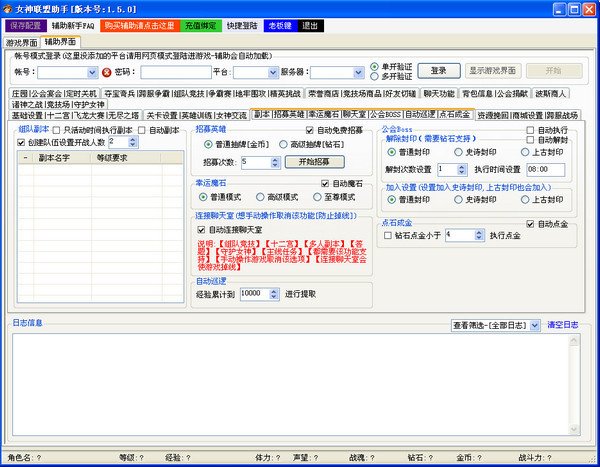Image resolution: width=600 pixels, height=467 pixels.
Task: Open 夺宝奇兵|跨服争霸 tab
Action: pos(202,93)
